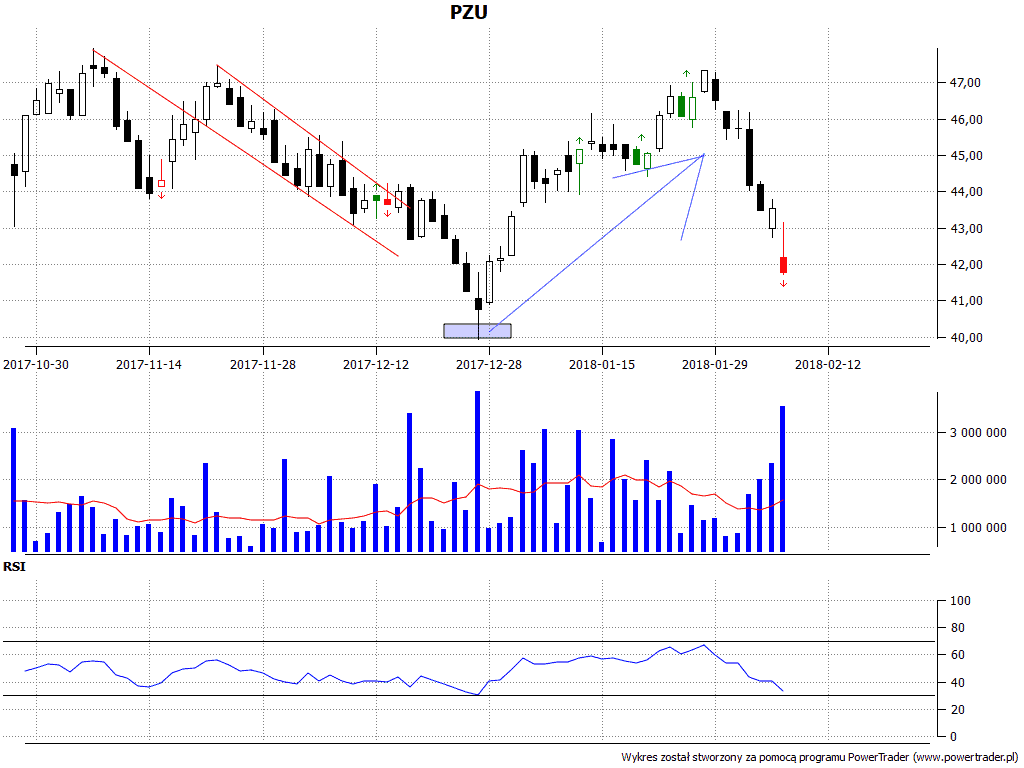This screenshot has height=768, width=1024.
Task: Select the 2017-11-14 date label
Action: click(x=149, y=364)
